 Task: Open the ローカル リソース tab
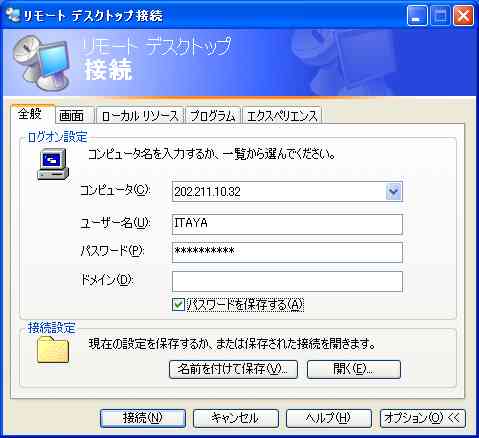[x=140, y=116]
